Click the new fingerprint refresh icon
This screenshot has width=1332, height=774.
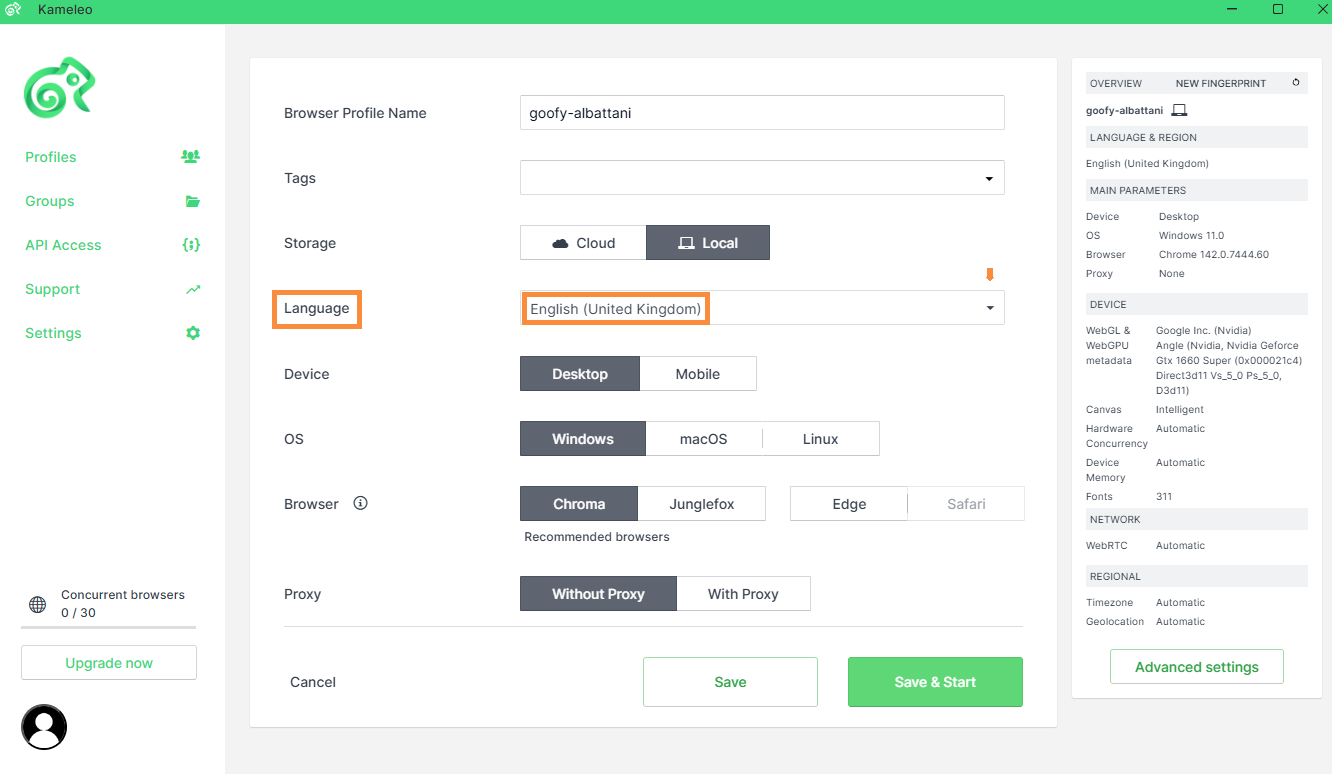coord(1296,83)
